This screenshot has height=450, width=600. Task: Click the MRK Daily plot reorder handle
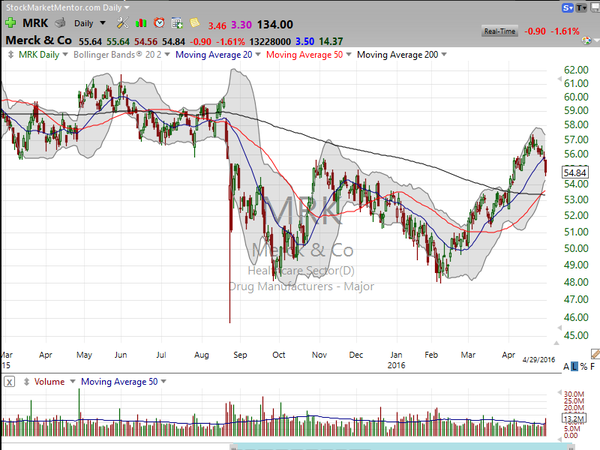pyautogui.click(x=10, y=55)
